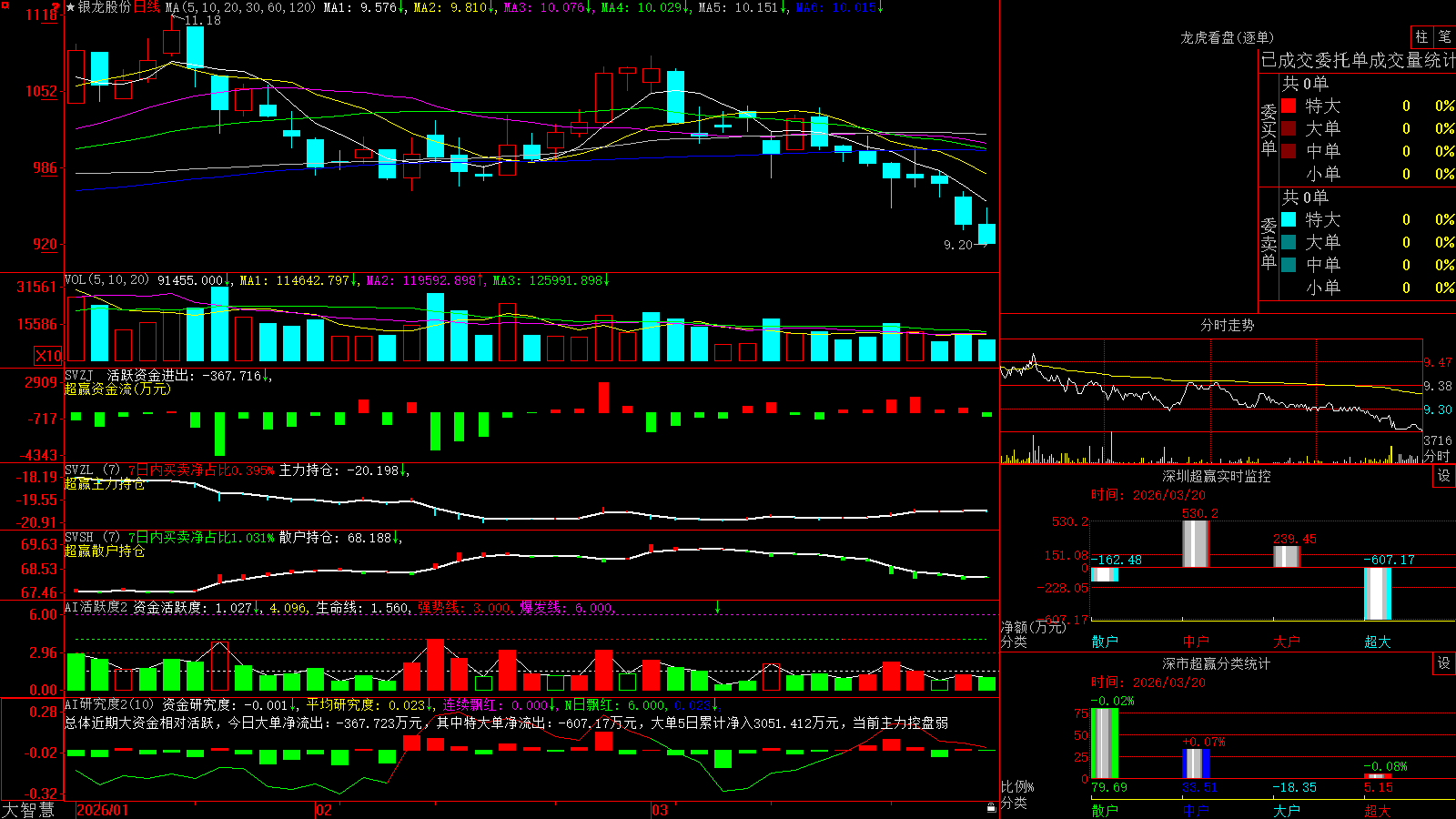This screenshot has width=1456, height=819.
Task: Click the lock icon on the date axis
Action: (x=991, y=807)
